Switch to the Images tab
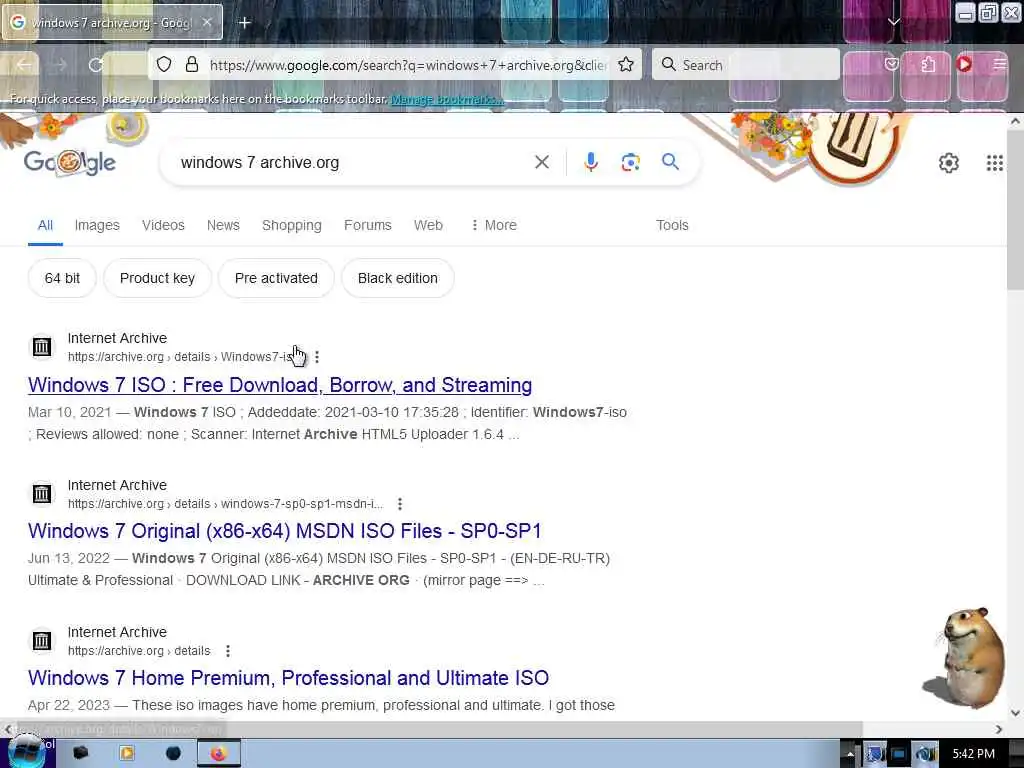 tap(97, 225)
